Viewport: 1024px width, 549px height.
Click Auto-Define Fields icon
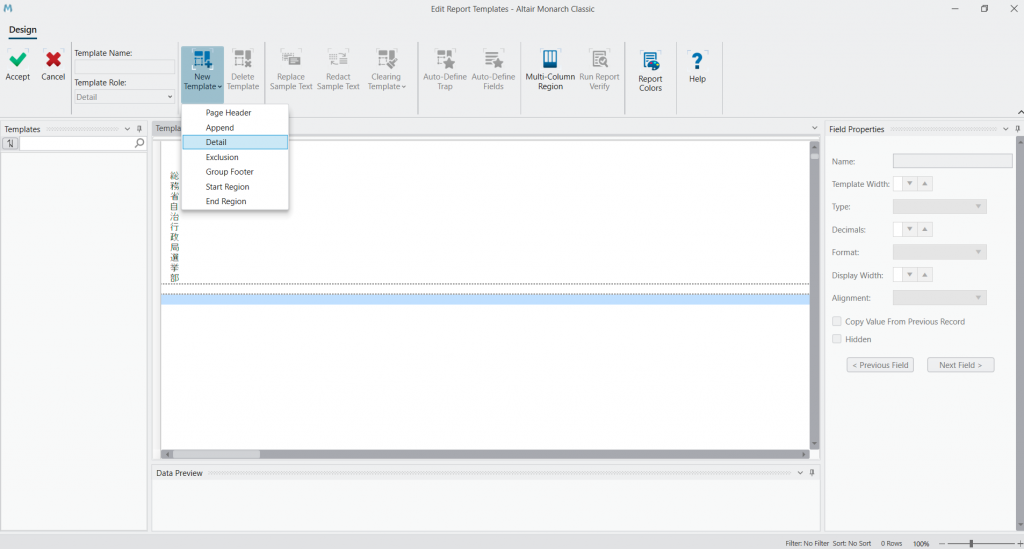point(493,59)
